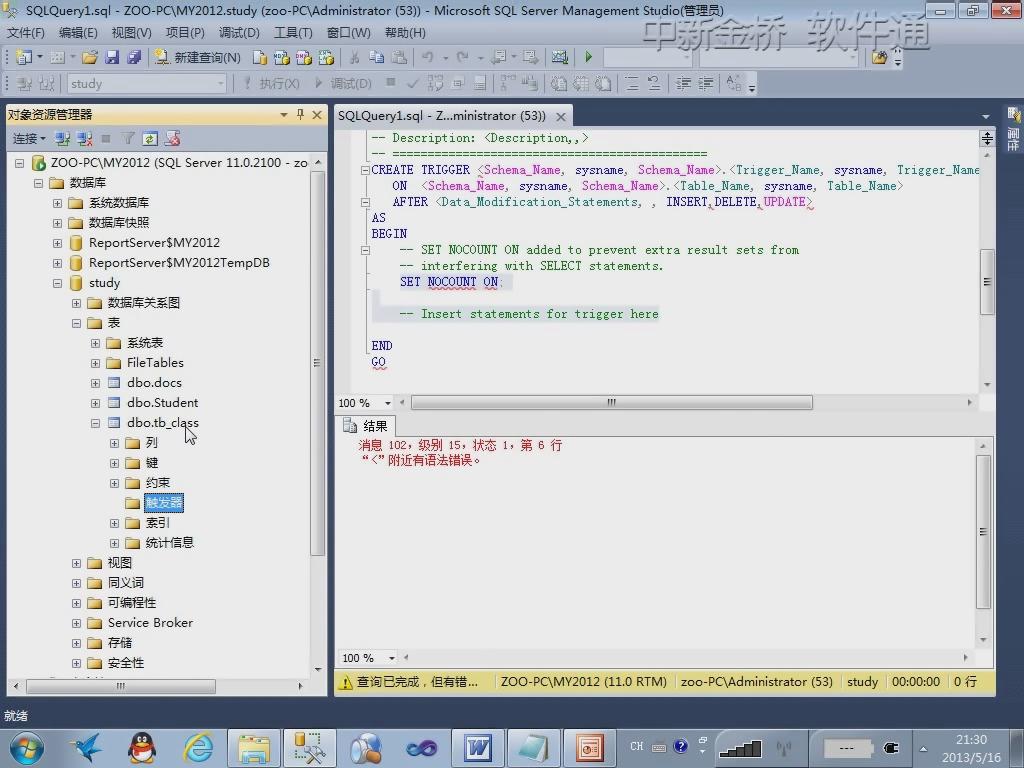This screenshot has width=1024, height=768.
Task: Open the 工具(T) menu
Action: 293,33
